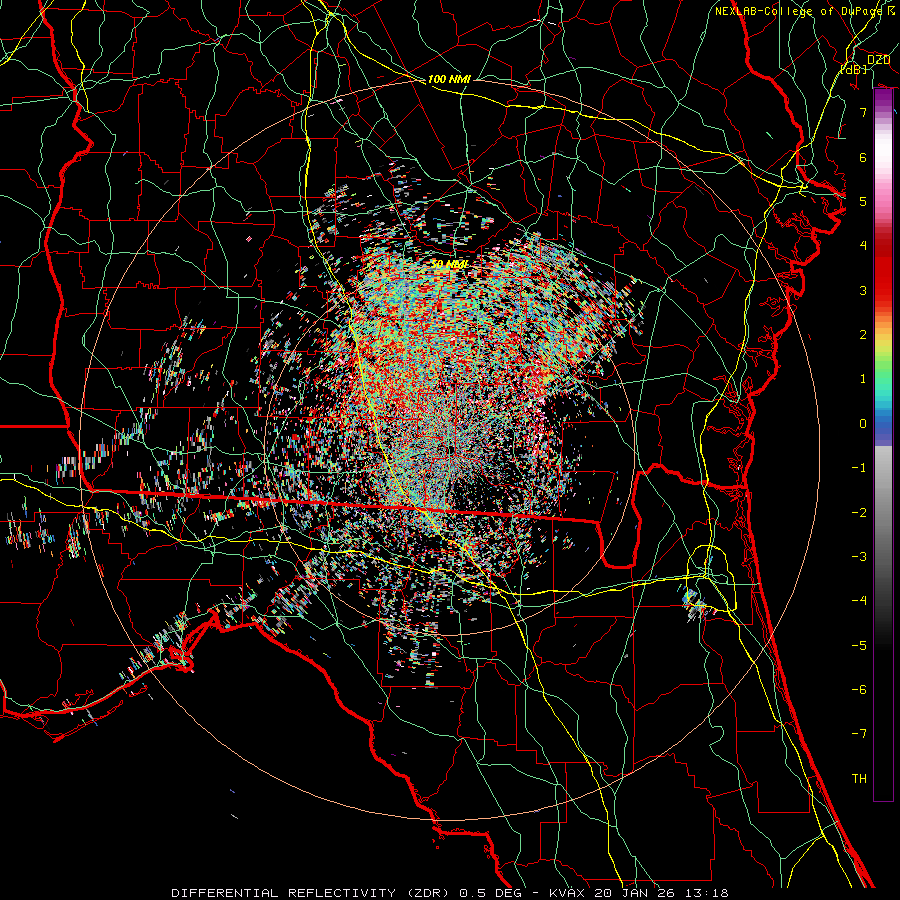The width and height of the screenshot is (900, 900).
Task: Select the "6" value on the dB scale
Action: point(863,157)
